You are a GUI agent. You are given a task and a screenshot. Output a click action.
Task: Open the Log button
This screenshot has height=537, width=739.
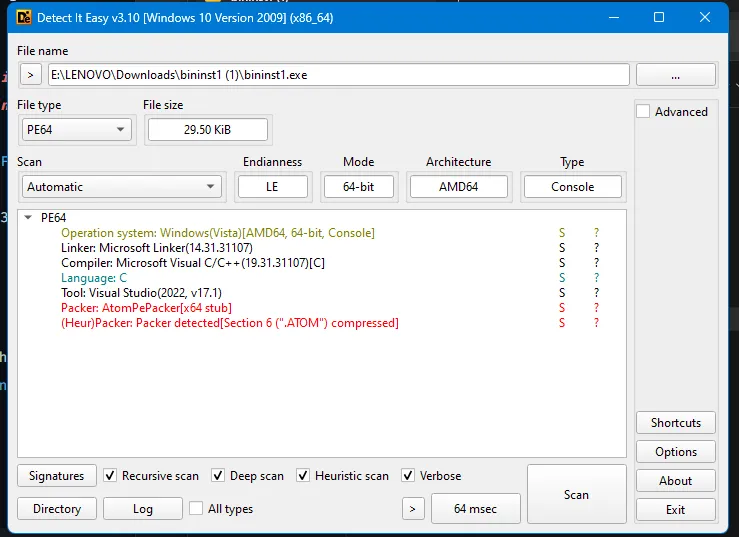(x=143, y=509)
